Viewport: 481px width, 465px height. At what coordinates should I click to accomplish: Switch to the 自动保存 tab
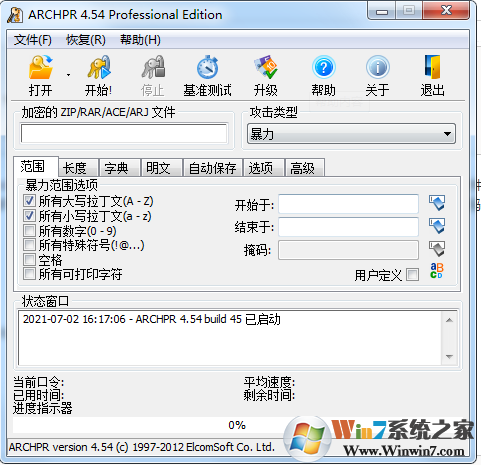(213, 168)
